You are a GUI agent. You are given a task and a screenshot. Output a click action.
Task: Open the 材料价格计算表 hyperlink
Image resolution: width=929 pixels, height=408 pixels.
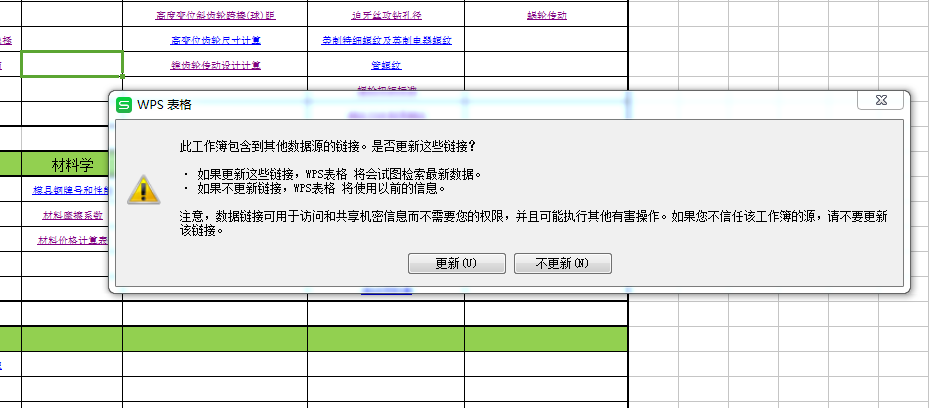tap(72, 240)
